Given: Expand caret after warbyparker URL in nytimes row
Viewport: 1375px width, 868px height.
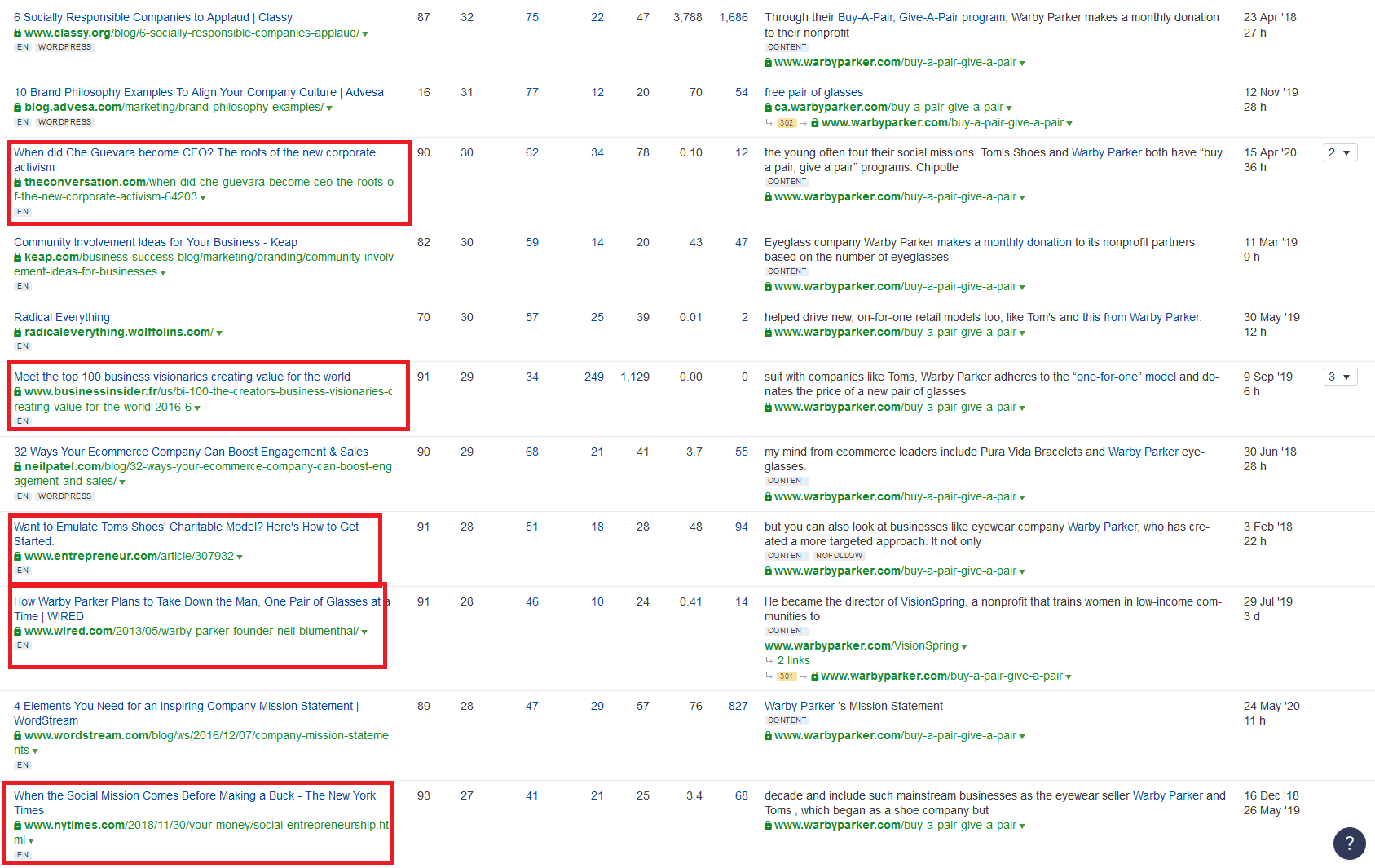Looking at the screenshot, I should [1022, 826].
